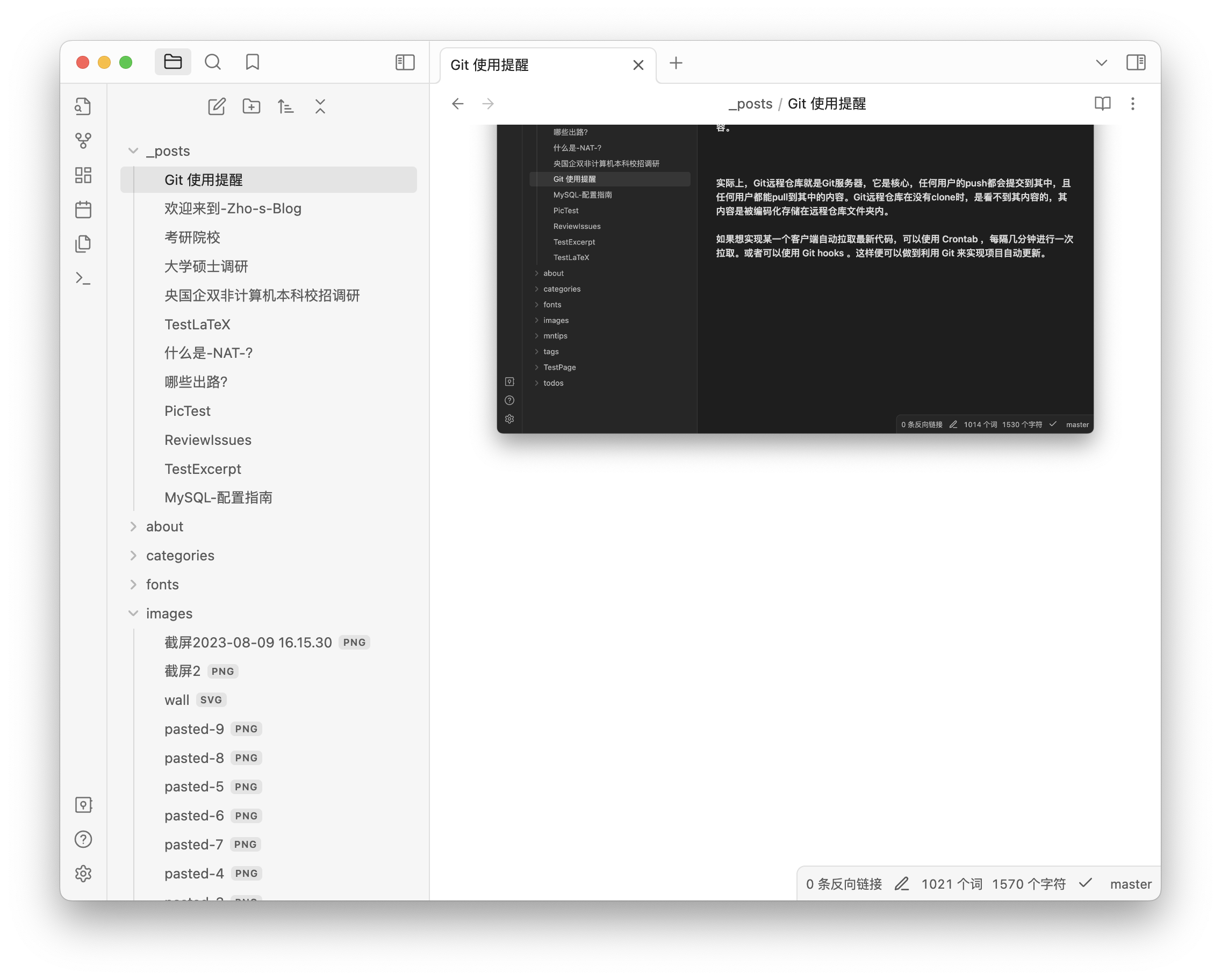1221x980 pixels.
Task: Click the master branch status label
Action: 1130,884
